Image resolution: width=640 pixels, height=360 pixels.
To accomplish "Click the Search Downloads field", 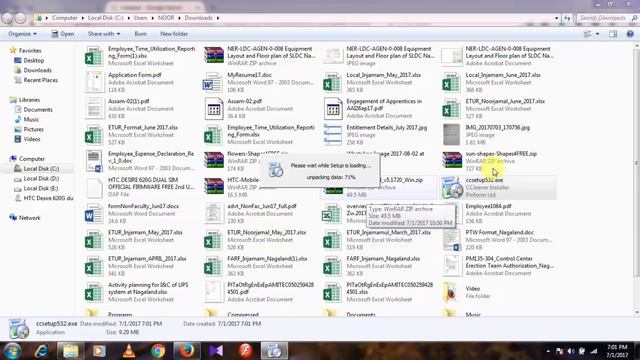I will pyautogui.click(x=606, y=18).
